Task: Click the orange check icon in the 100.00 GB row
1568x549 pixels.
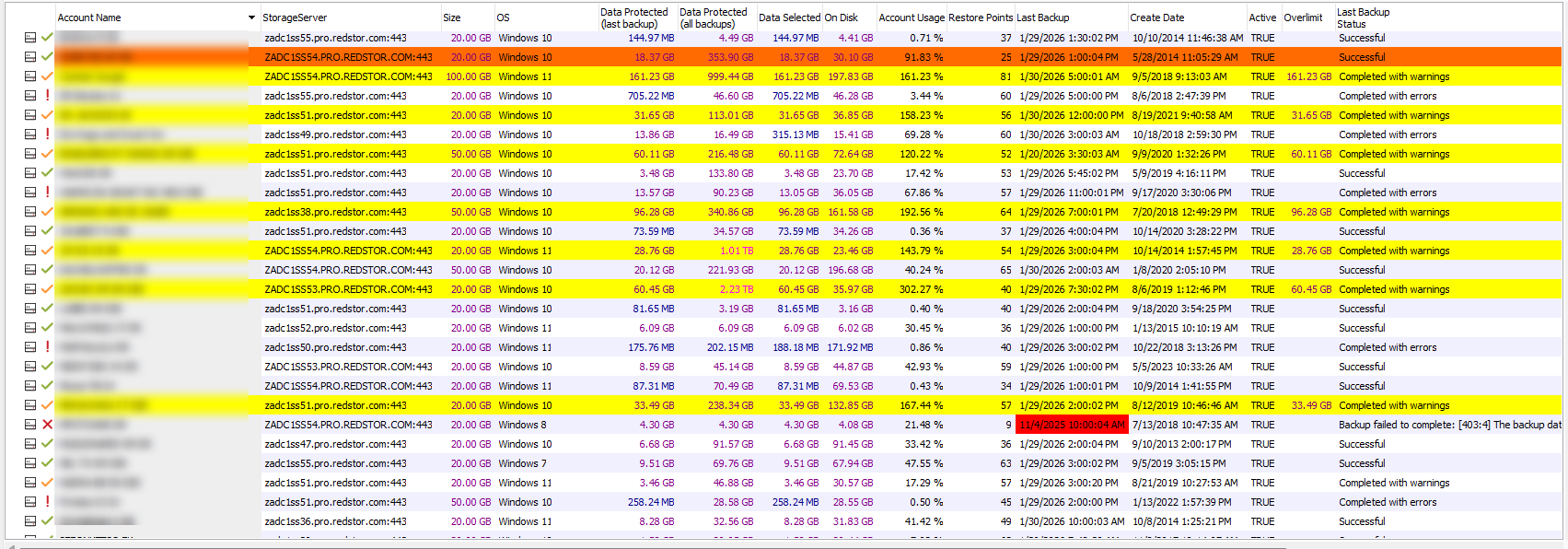Action: [47, 76]
